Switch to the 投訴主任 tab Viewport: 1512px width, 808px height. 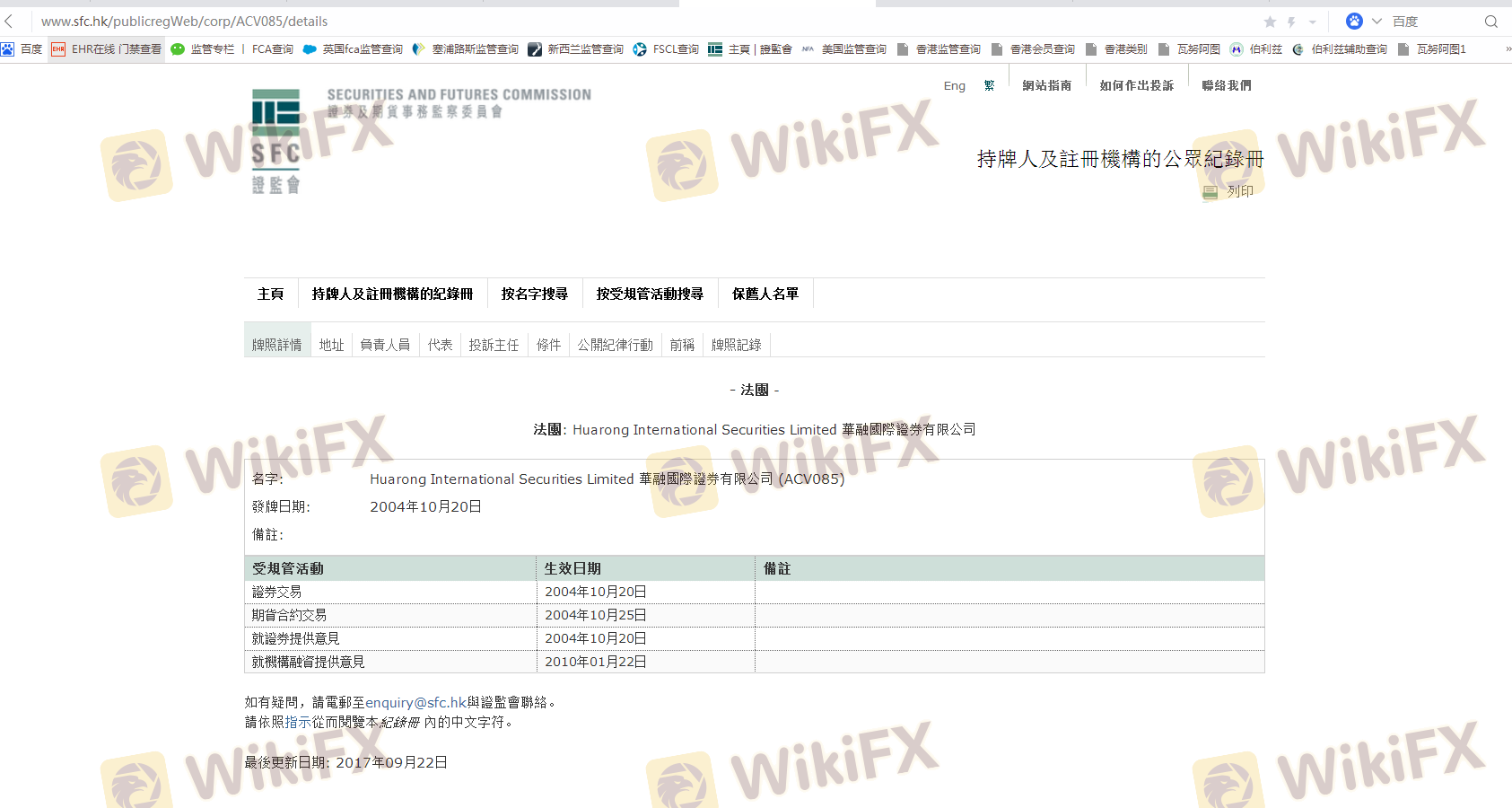click(x=494, y=345)
